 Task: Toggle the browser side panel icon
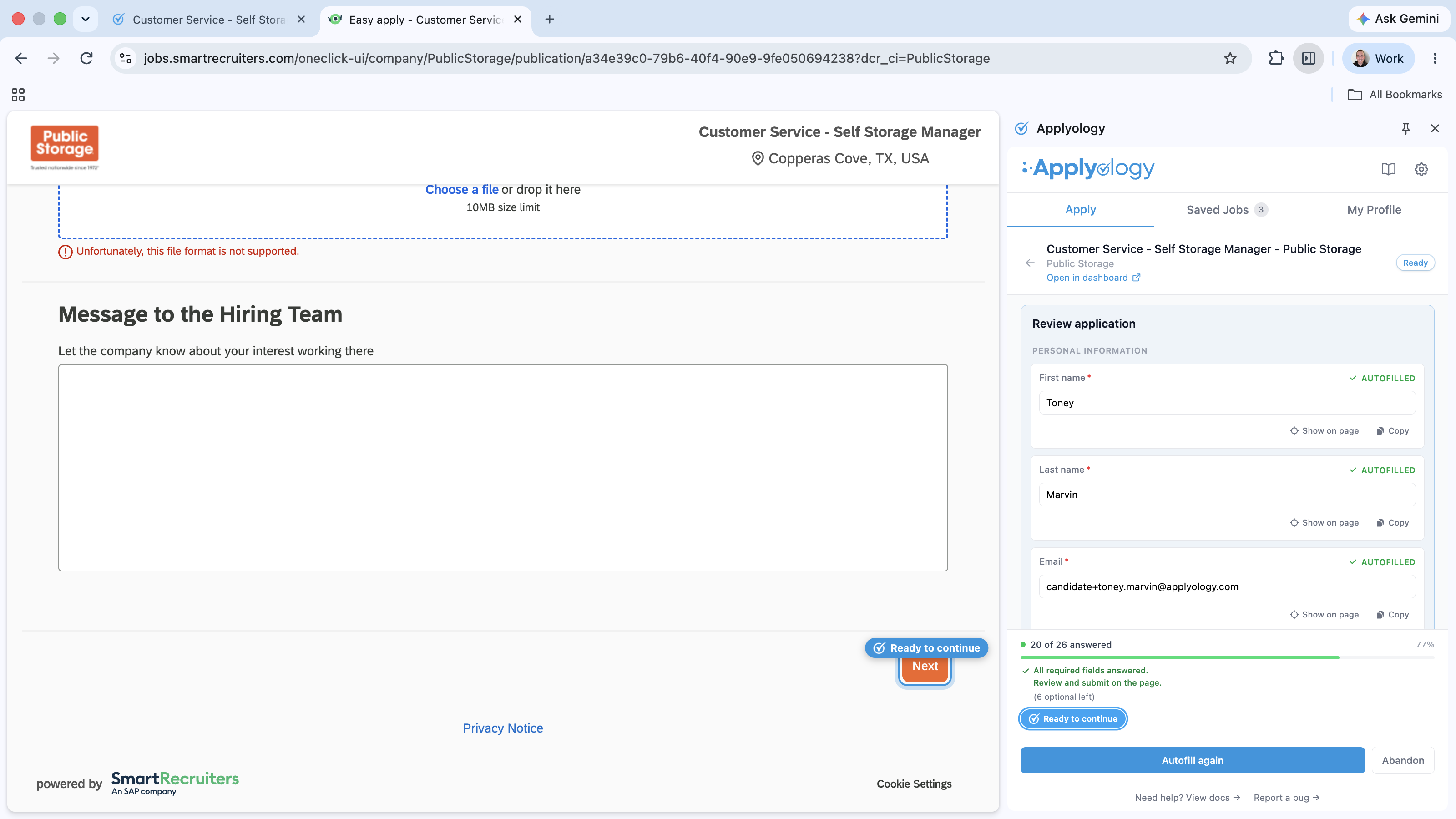coord(1308,58)
